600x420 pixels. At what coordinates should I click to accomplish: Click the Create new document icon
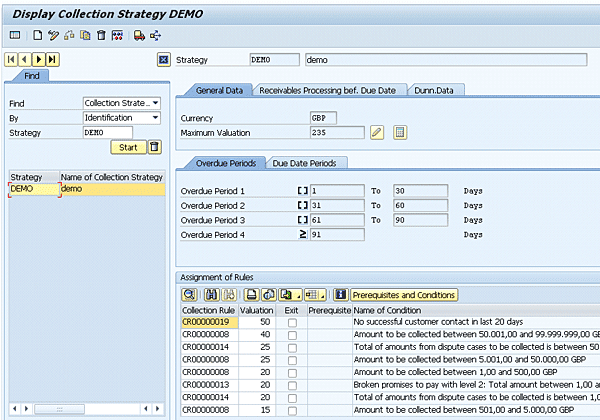click(x=38, y=35)
